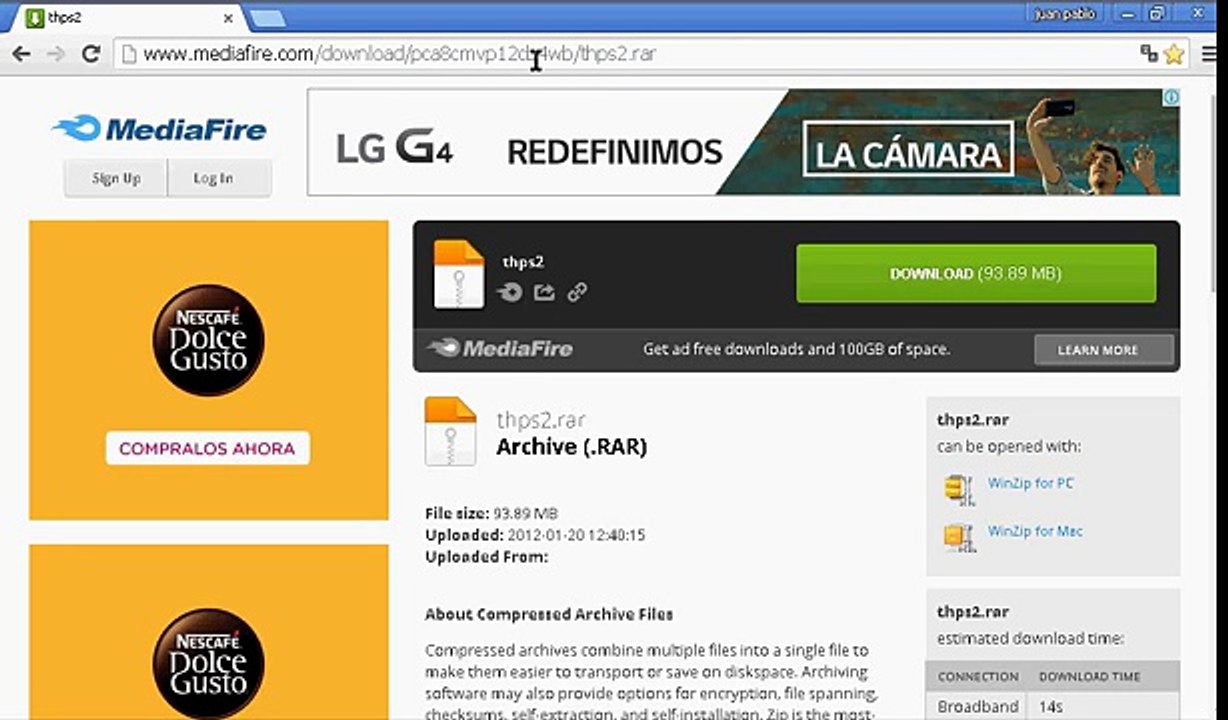Click the share icon under thps2
1228x720 pixels.
(x=544, y=292)
